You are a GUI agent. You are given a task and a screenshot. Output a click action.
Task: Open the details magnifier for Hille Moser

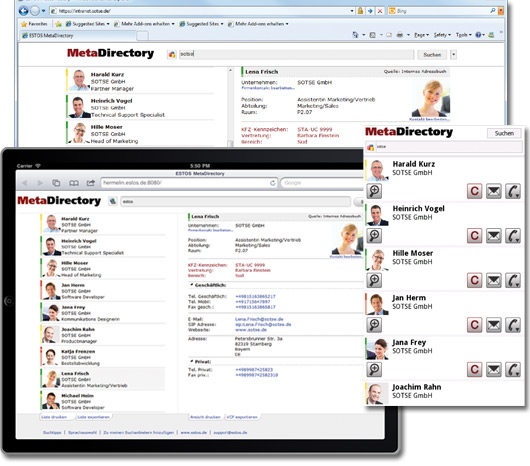pyautogui.click(x=374, y=280)
